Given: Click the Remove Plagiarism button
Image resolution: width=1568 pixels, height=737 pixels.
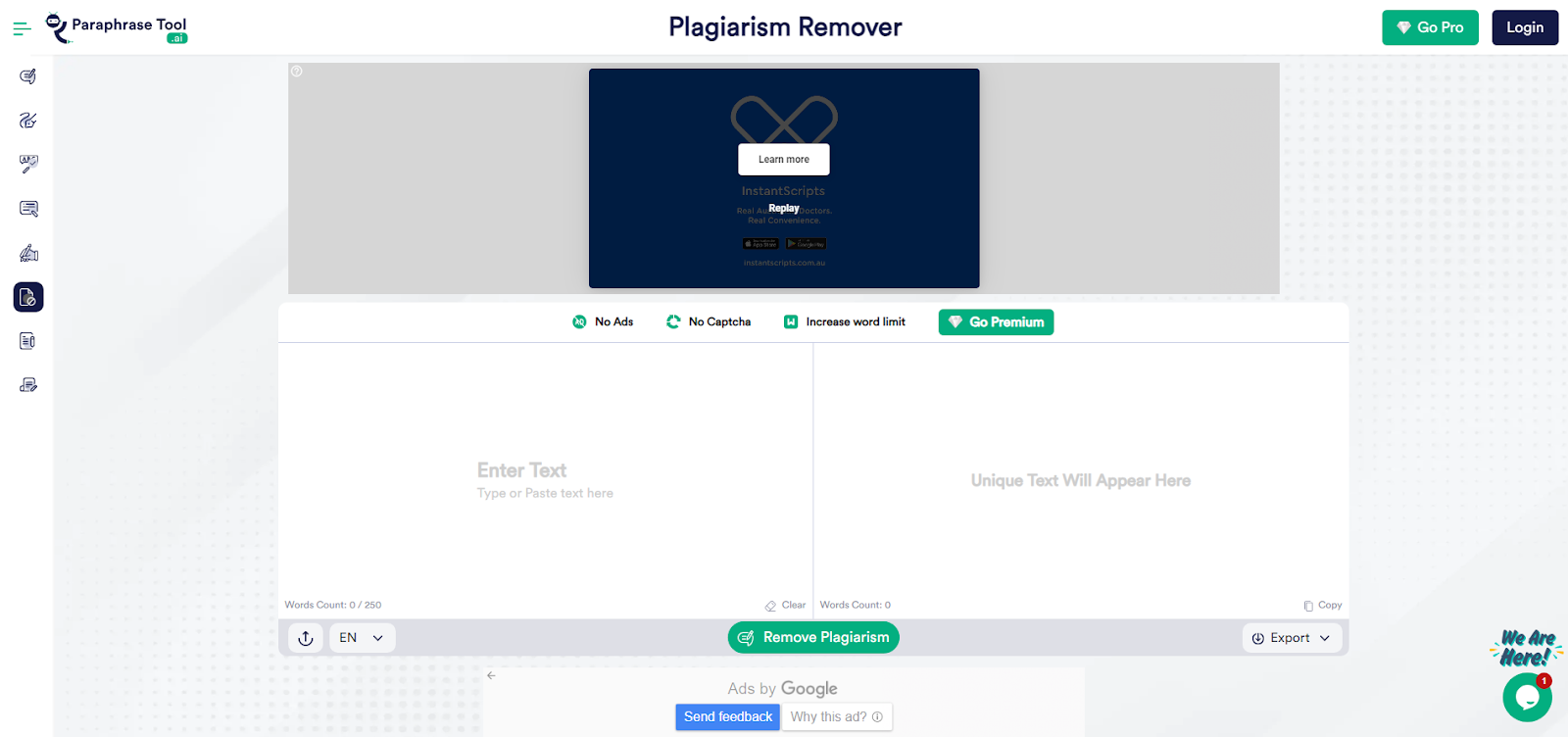Looking at the screenshot, I should pyautogui.click(x=813, y=638).
